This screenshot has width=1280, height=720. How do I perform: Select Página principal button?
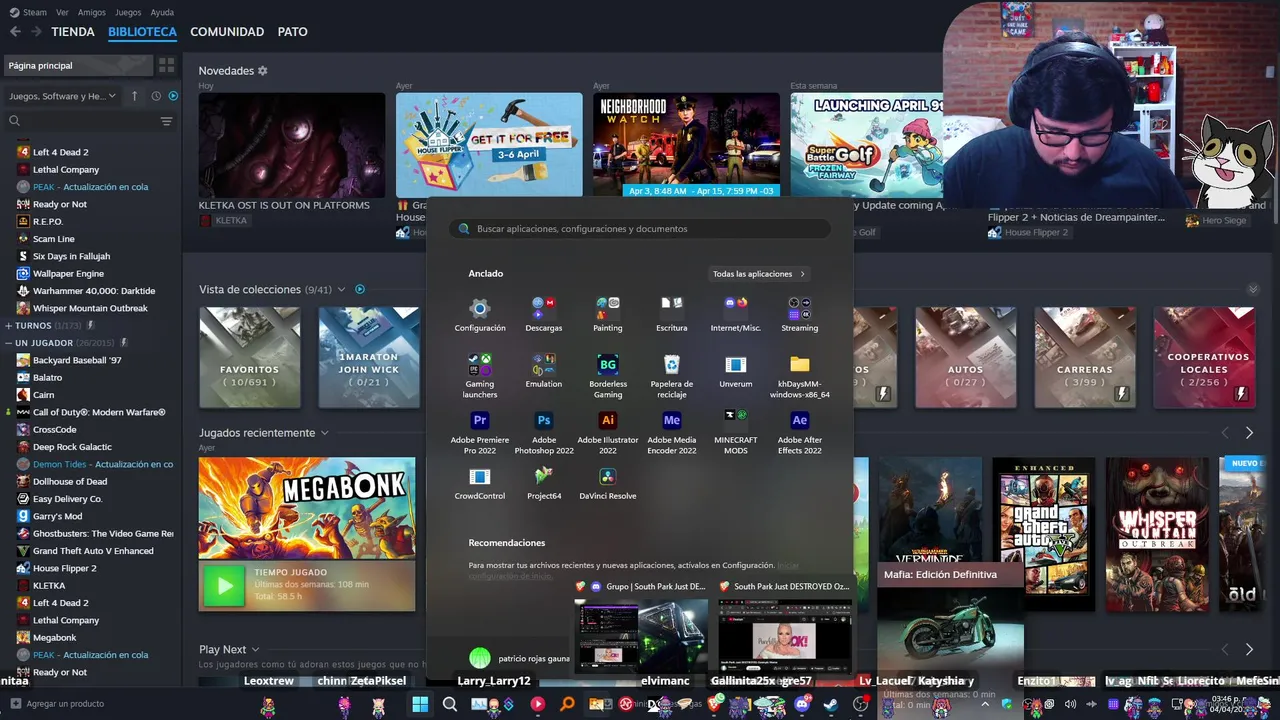tap(78, 65)
